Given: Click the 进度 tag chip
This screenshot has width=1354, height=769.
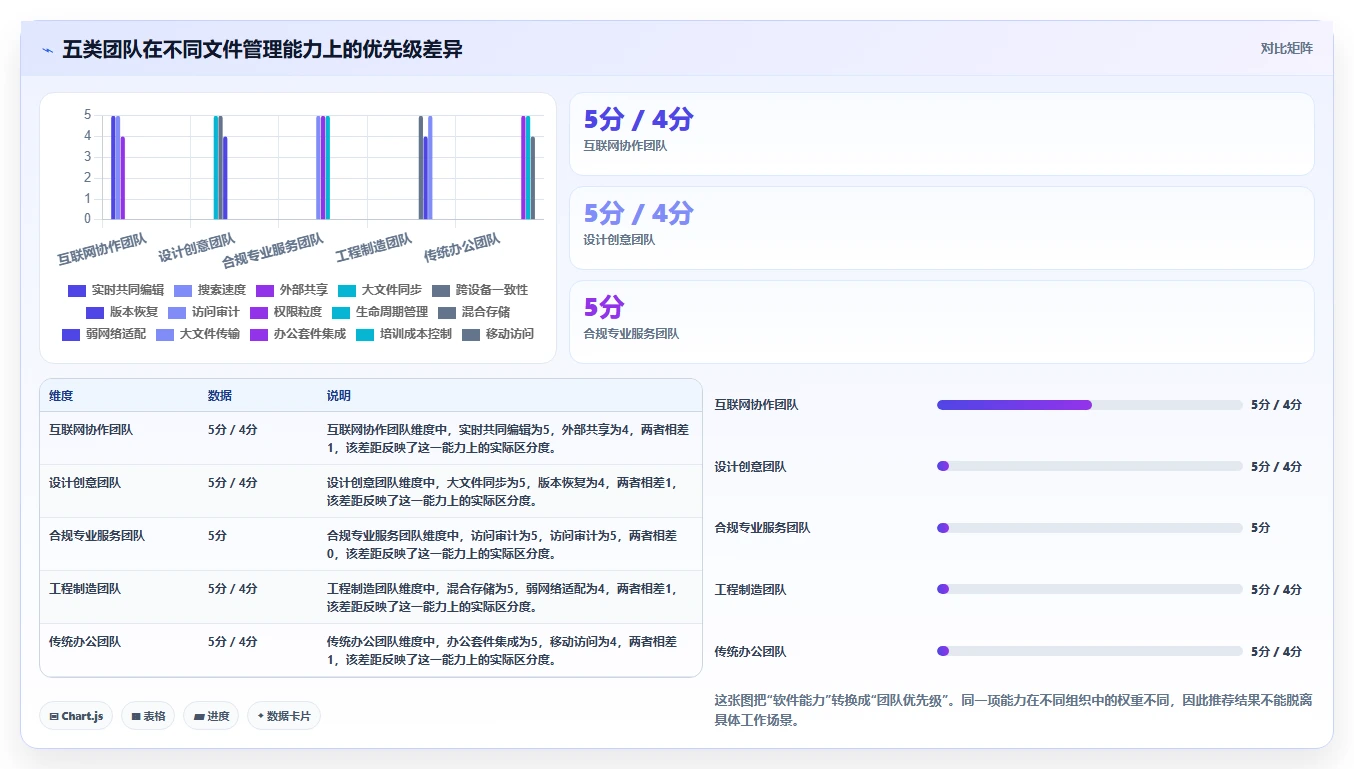Looking at the screenshot, I should (211, 716).
